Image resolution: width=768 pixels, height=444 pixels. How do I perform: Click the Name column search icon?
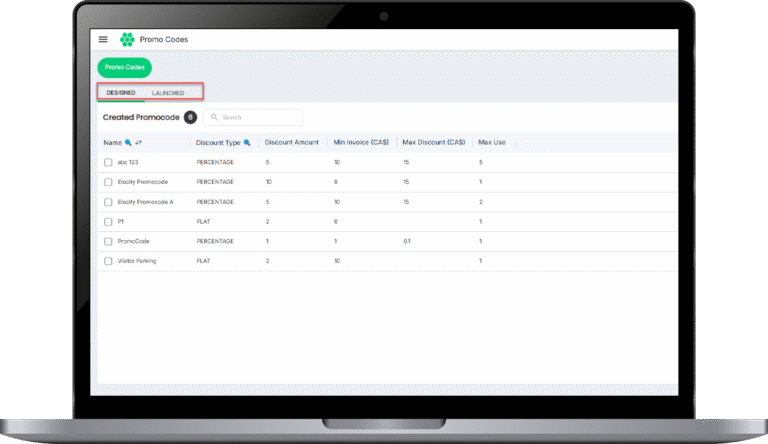click(128, 143)
